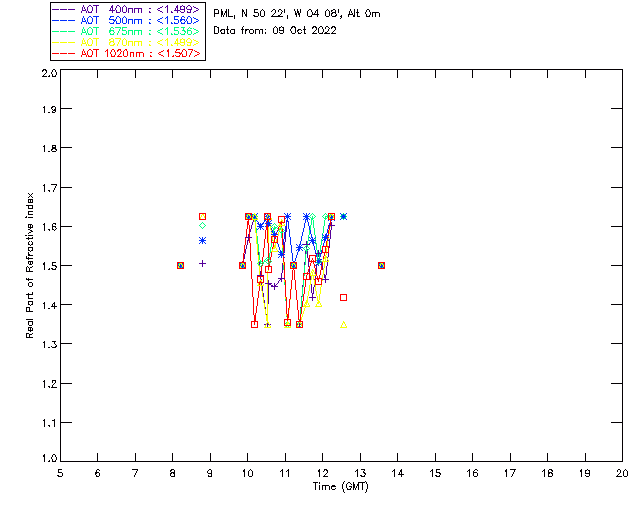Click the y-axis tick label 1.4

49,305
